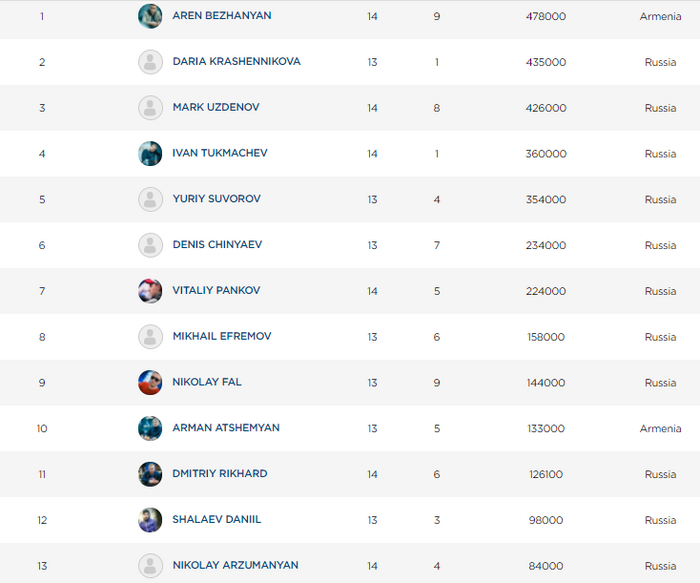Click Nikolay Arzumanyan's placeholder avatar icon

point(150,566)
